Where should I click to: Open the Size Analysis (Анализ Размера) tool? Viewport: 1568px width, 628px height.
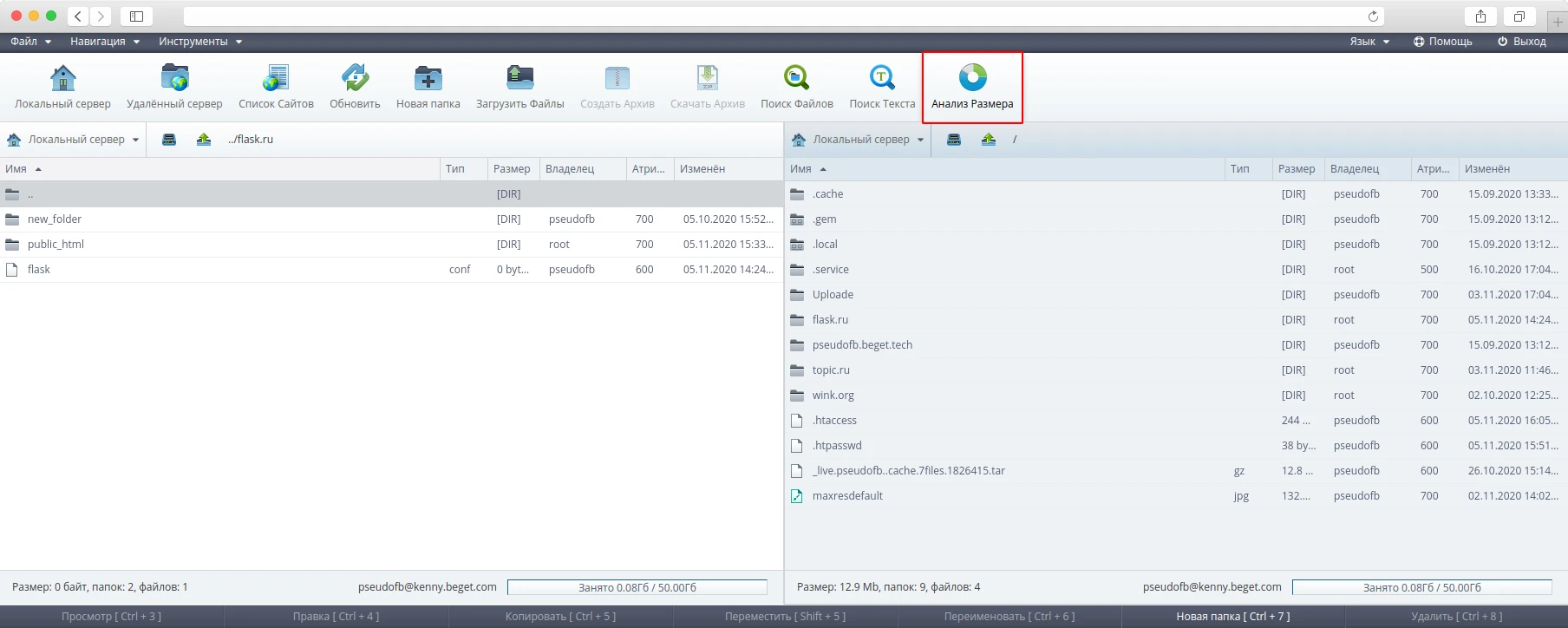[972, 86]
